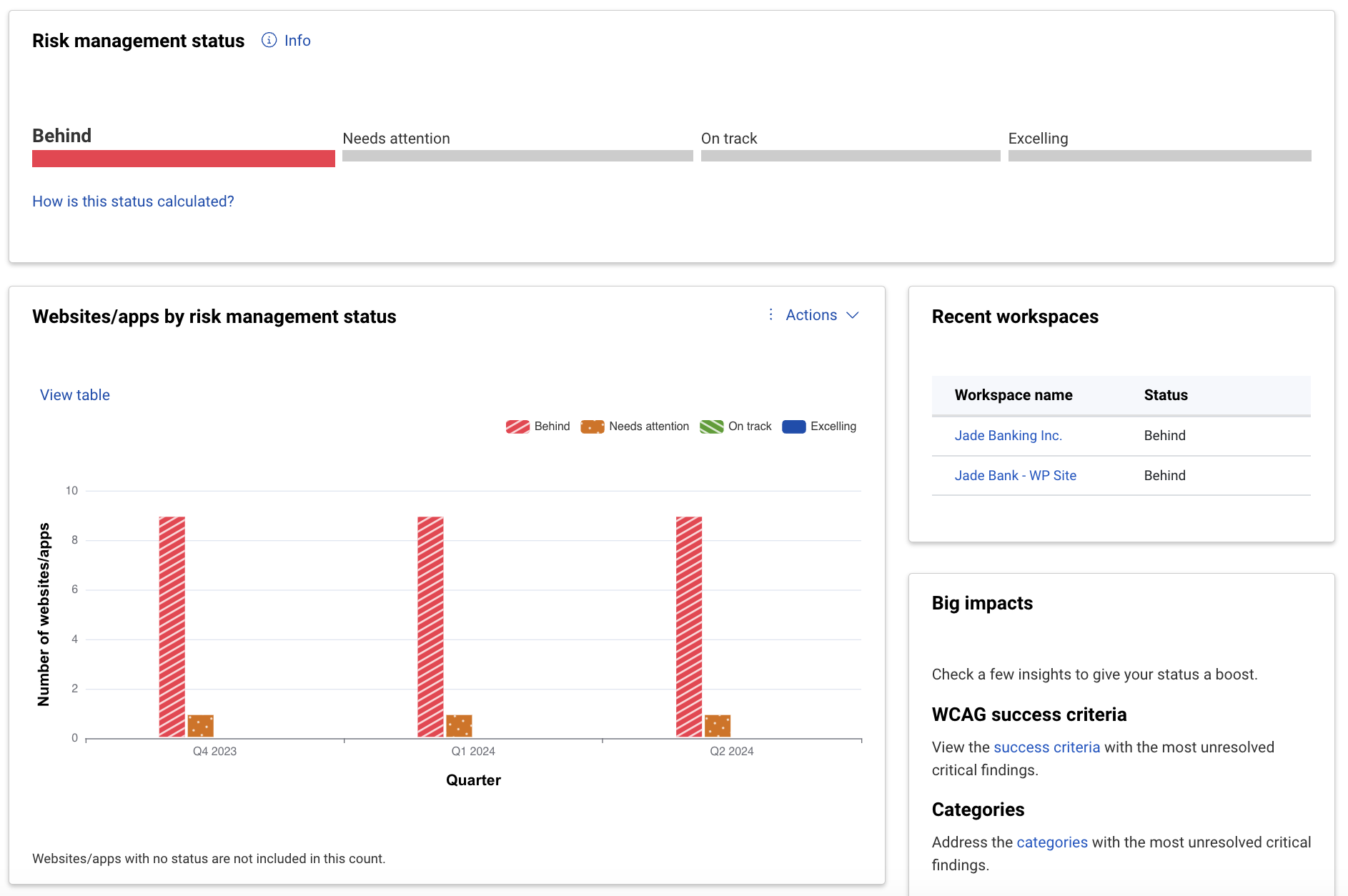Open the View table link

tap(75, 395)
